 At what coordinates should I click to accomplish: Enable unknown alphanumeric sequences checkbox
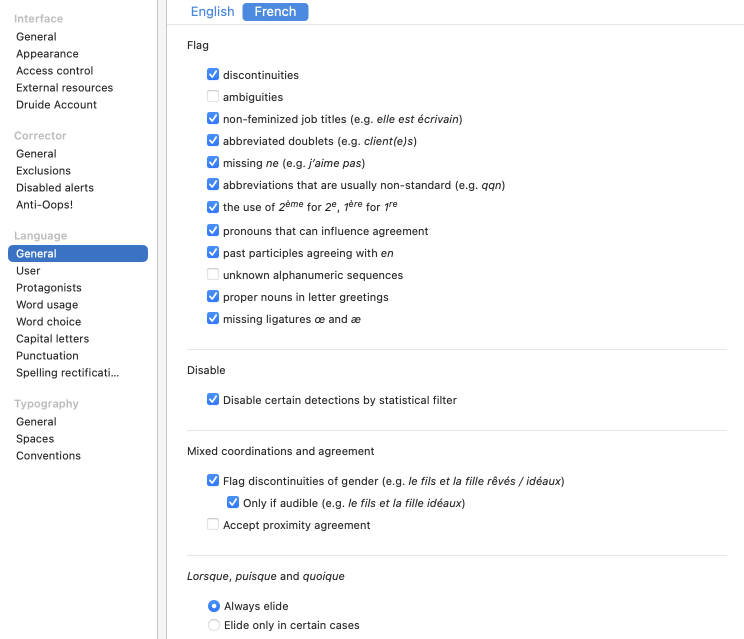click(213, 275)
